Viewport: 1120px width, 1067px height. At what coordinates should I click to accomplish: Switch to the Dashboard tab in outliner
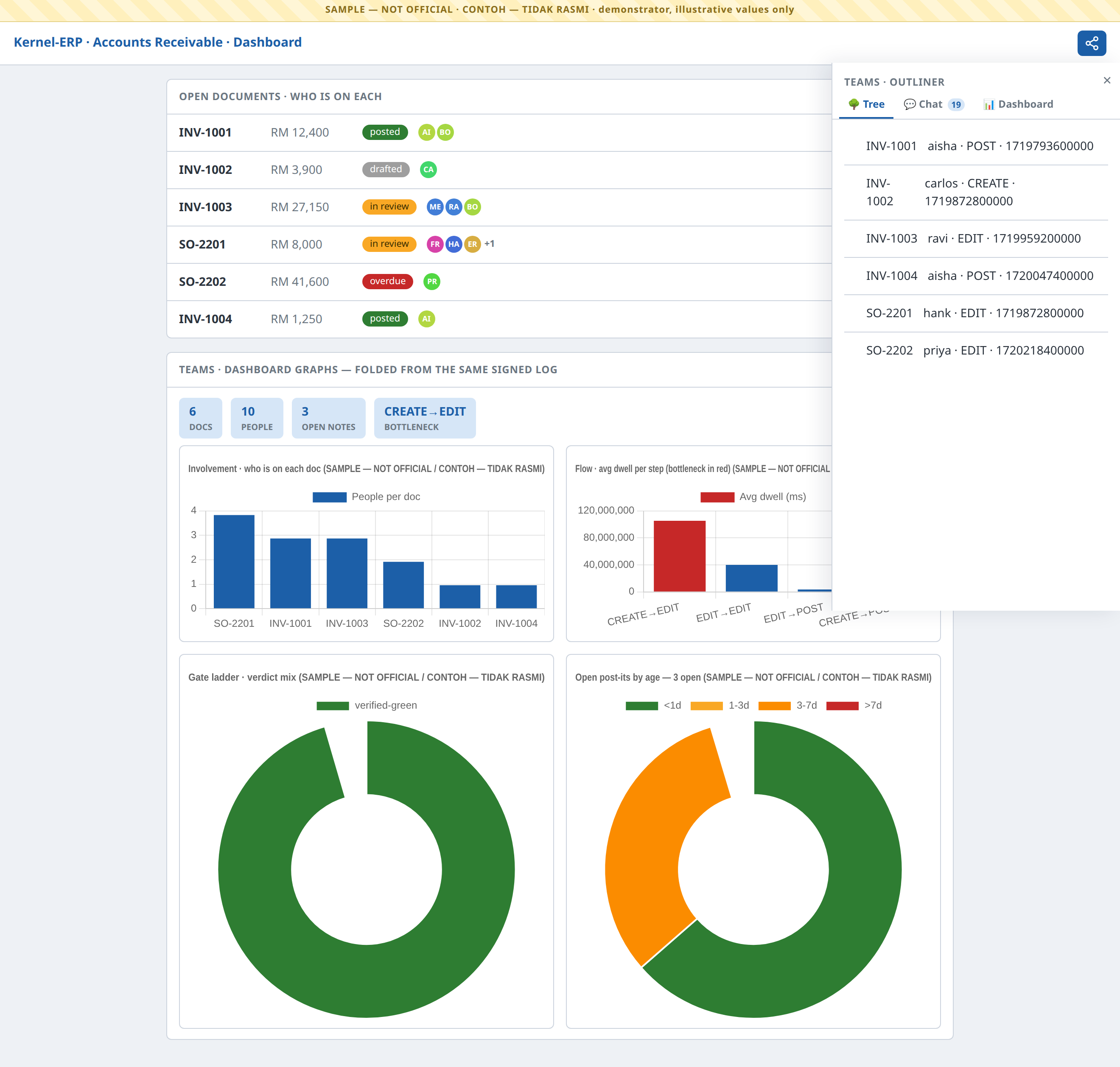coord(1018,105)
